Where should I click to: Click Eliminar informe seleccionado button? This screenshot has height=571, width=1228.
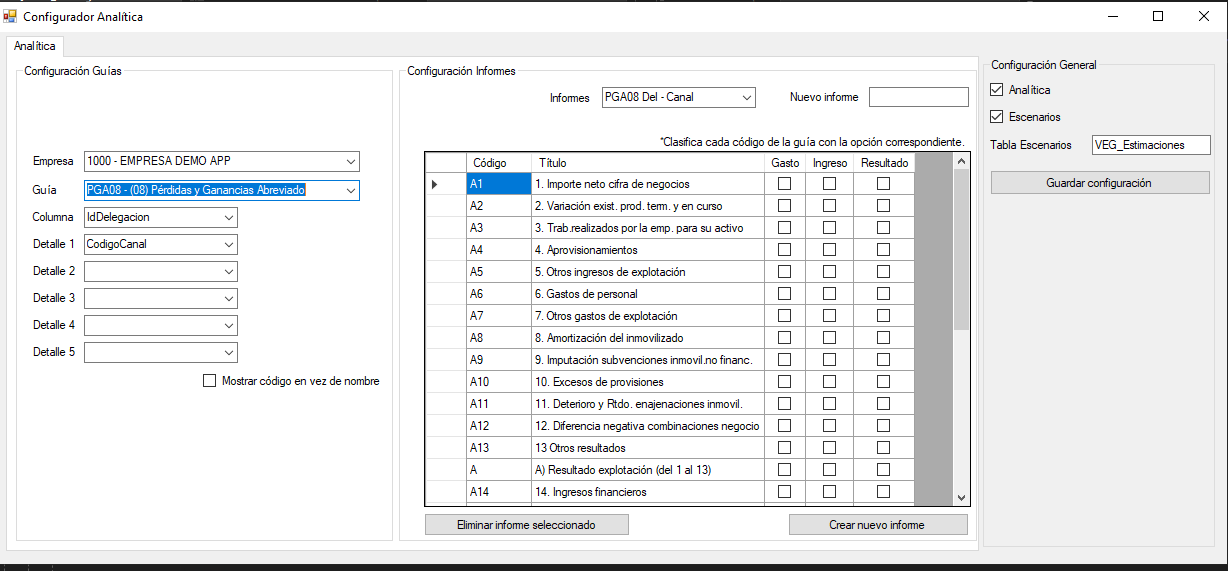tap(526, 525)
